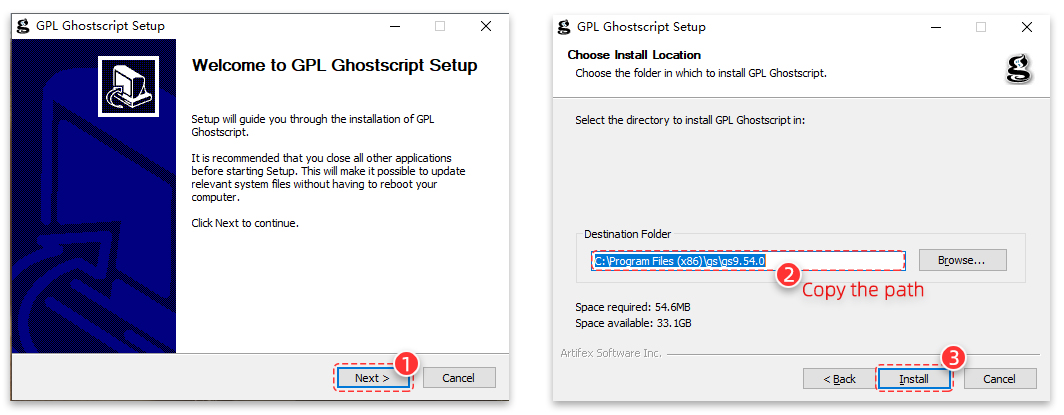Click Next in the Welcome setup window
The width and height of the screenshot is (1064, 415).
[373, 378]
